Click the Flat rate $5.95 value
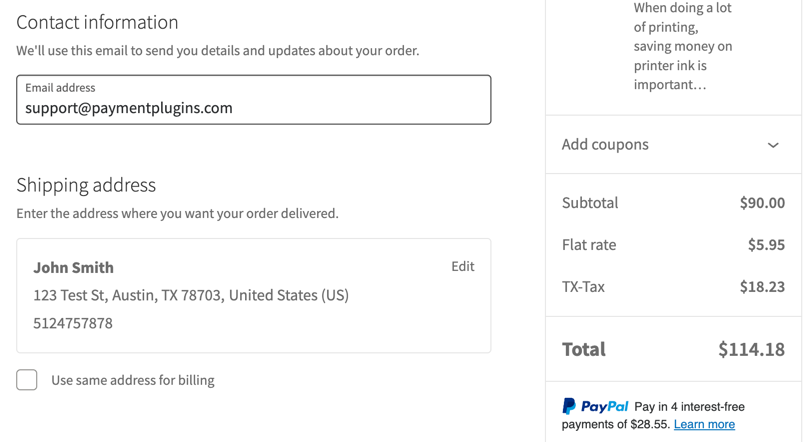808x442 pixels. click(x=766, y=245)
